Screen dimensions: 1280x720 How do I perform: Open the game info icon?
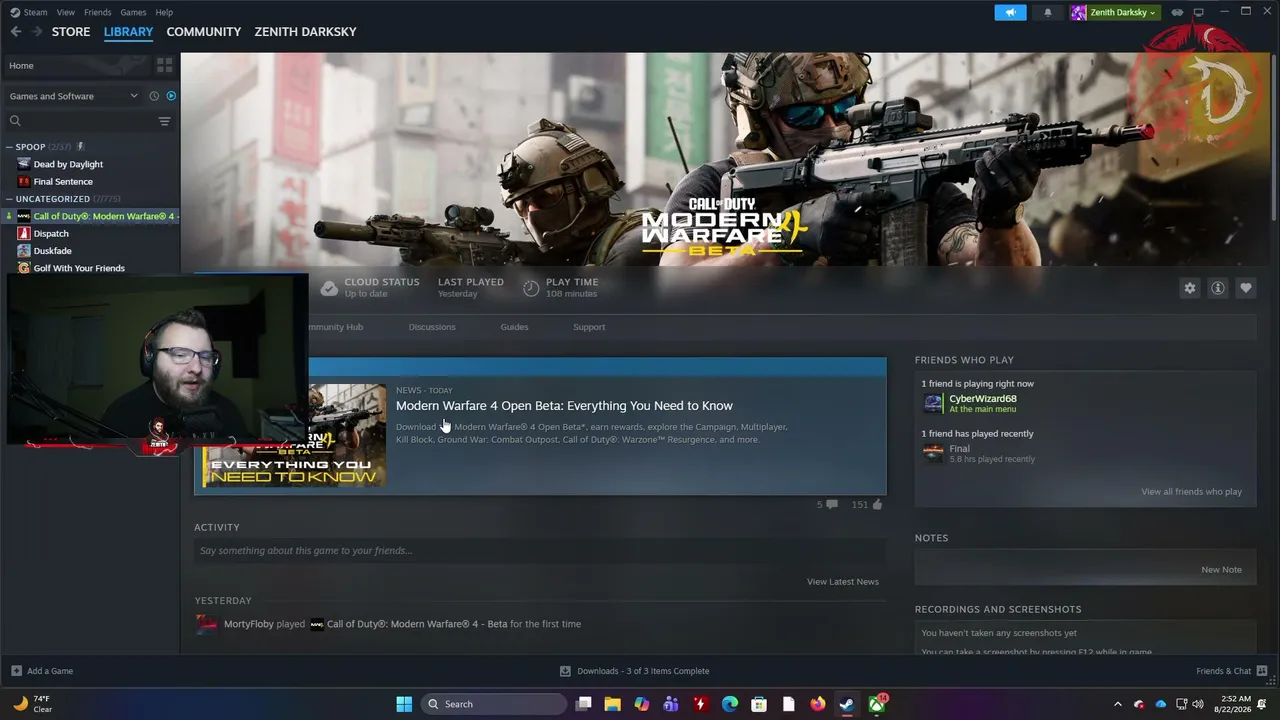coord(1218,288)
